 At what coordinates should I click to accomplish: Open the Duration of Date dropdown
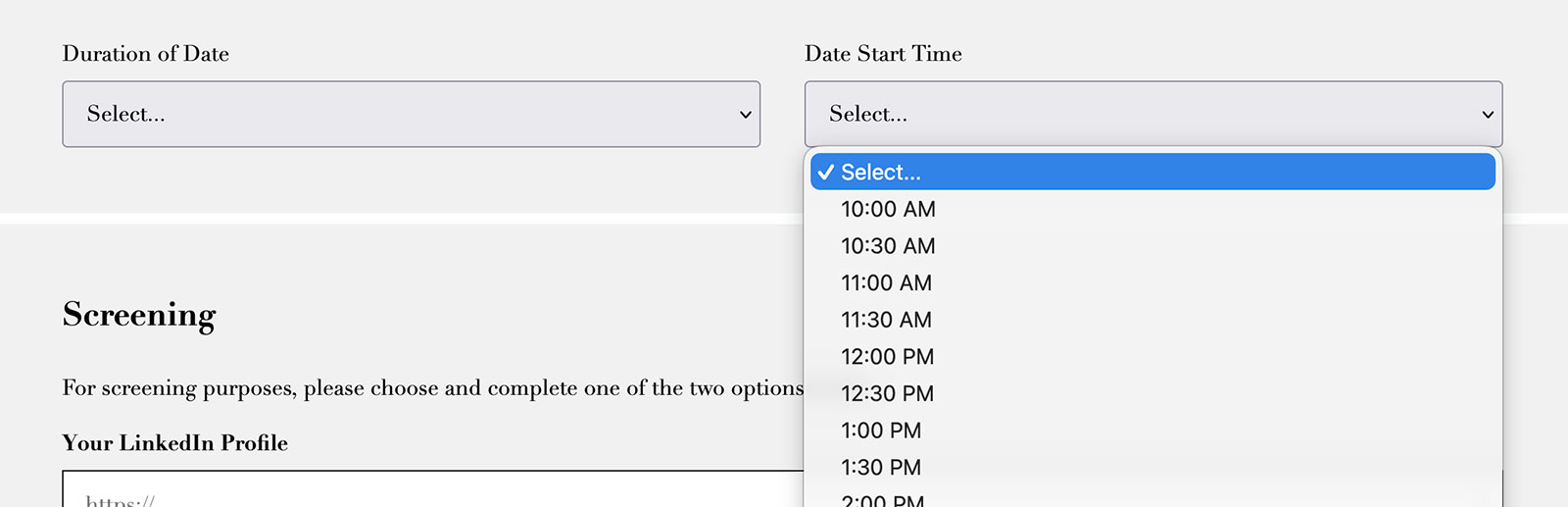[x=411, y=114]
